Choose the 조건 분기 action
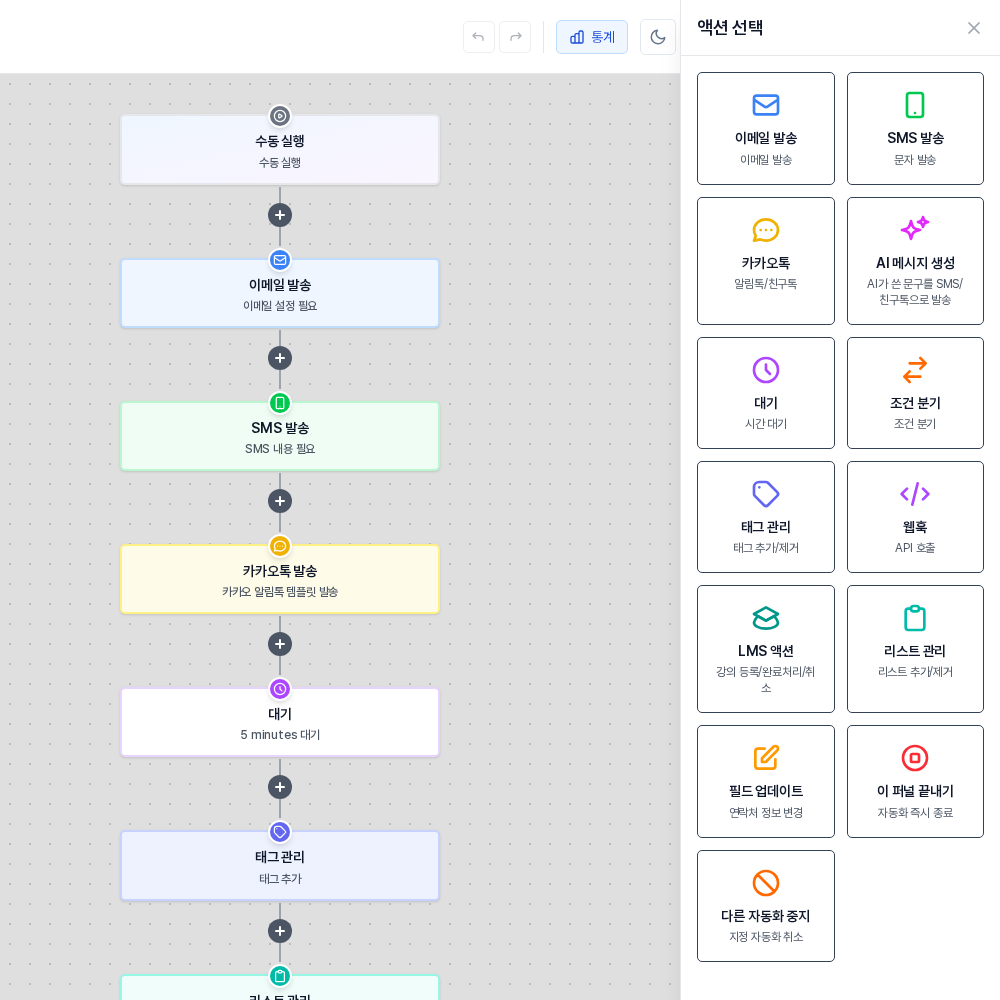1000x1000 pixels. click(x=915, y=393)
